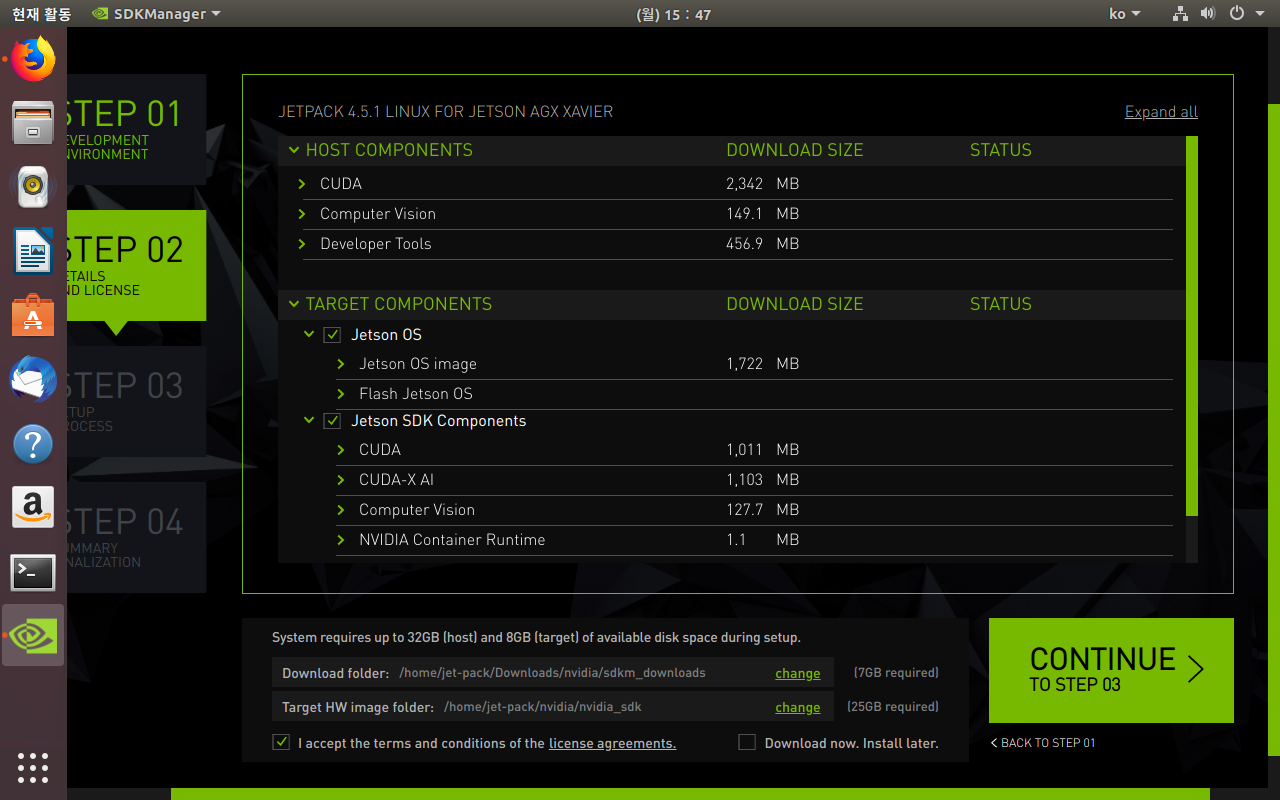Image resolution: width=1280 pixels, height=800 pixels.
Task: Launch Thunderbird mail from dock
Action: pos(33,380)
